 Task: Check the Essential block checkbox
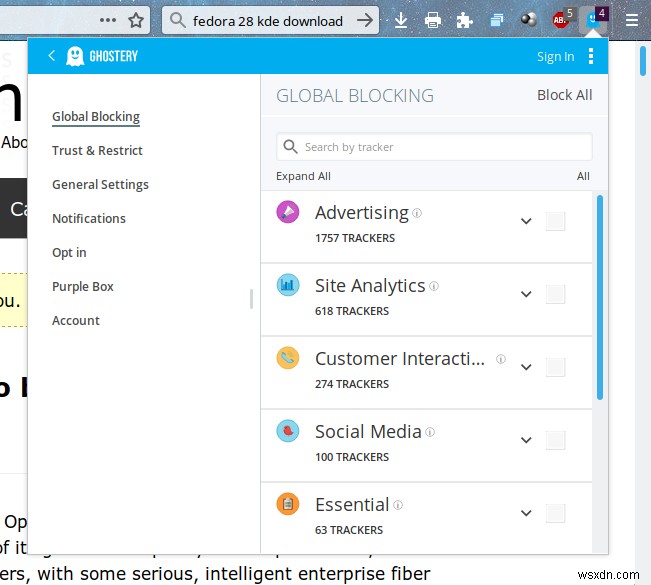point(555,513)
